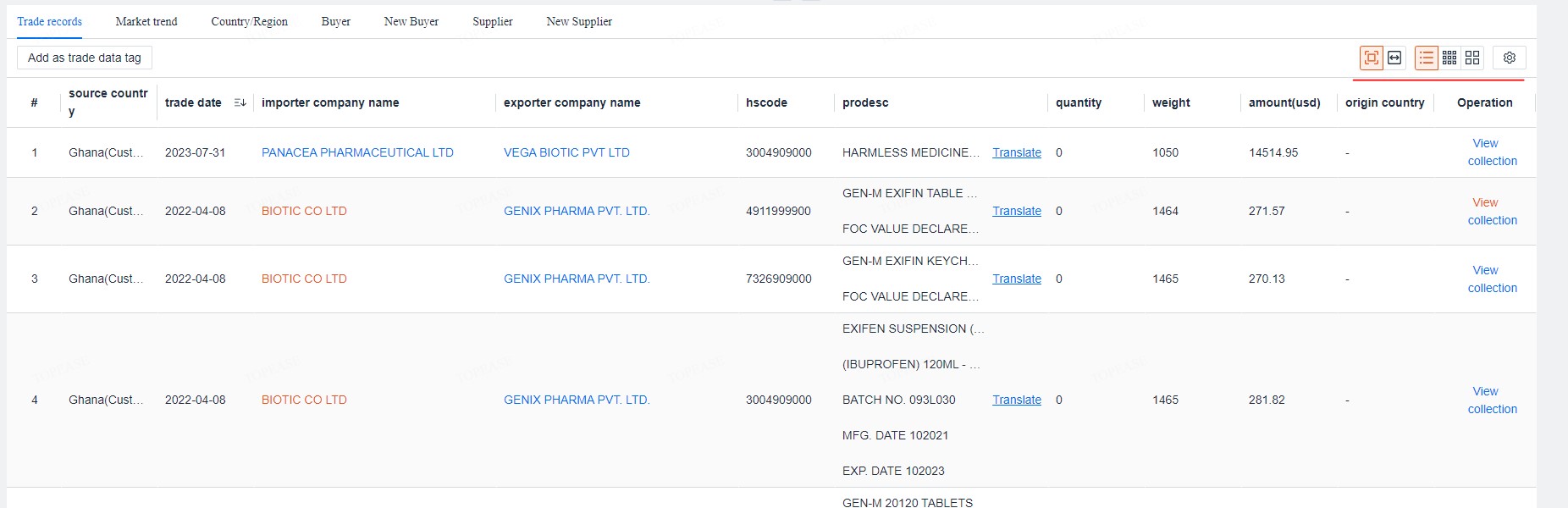Click collection for the row 4 record
Image resolution: width=1568 pixels, height=508 pixels.
[1493, 409]
